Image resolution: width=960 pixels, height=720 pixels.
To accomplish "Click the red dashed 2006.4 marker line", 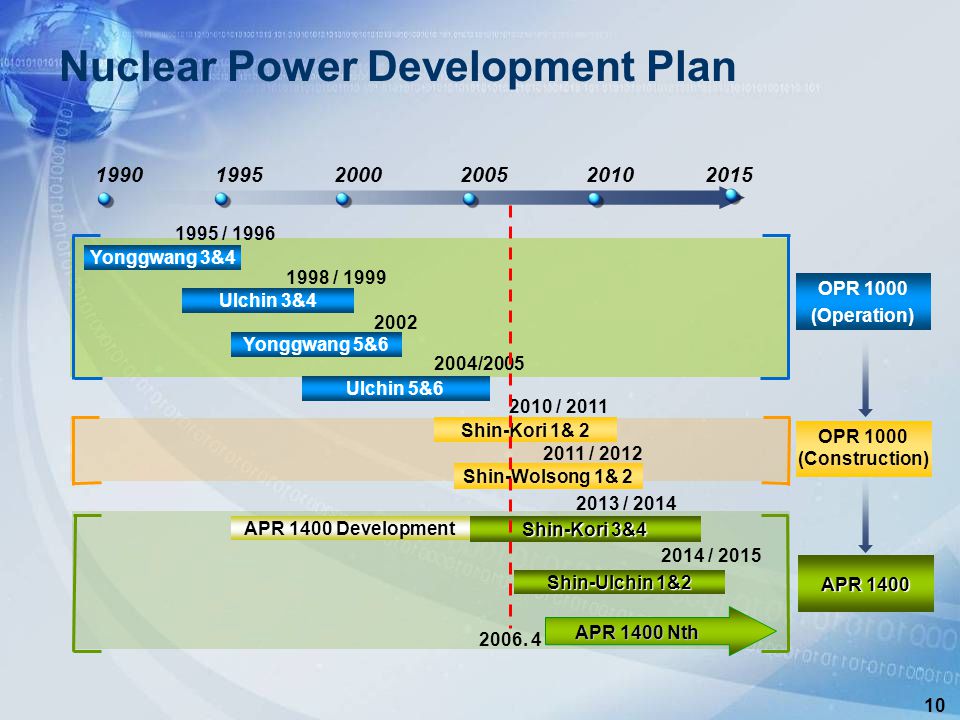I will coord(510,416).
